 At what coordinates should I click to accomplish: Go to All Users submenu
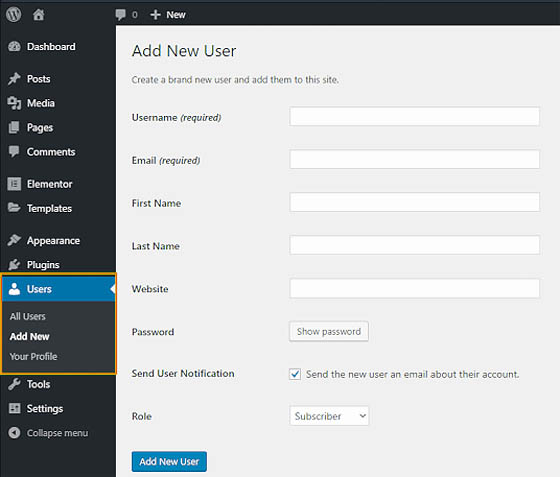point(28,316)
